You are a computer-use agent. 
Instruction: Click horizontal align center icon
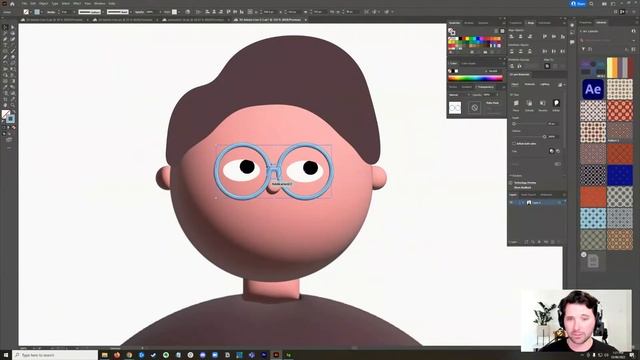pyautogui.click(x=520, y=37)
